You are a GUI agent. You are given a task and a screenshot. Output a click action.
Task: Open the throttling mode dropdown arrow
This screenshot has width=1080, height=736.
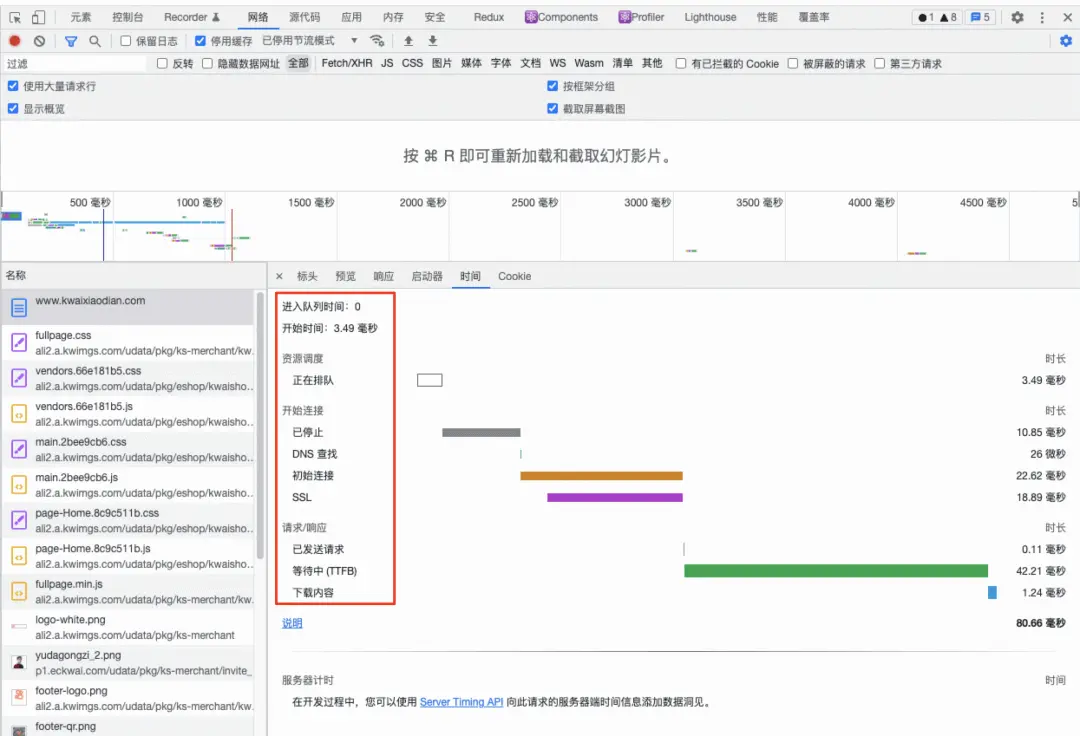click(x=354, y=41)
